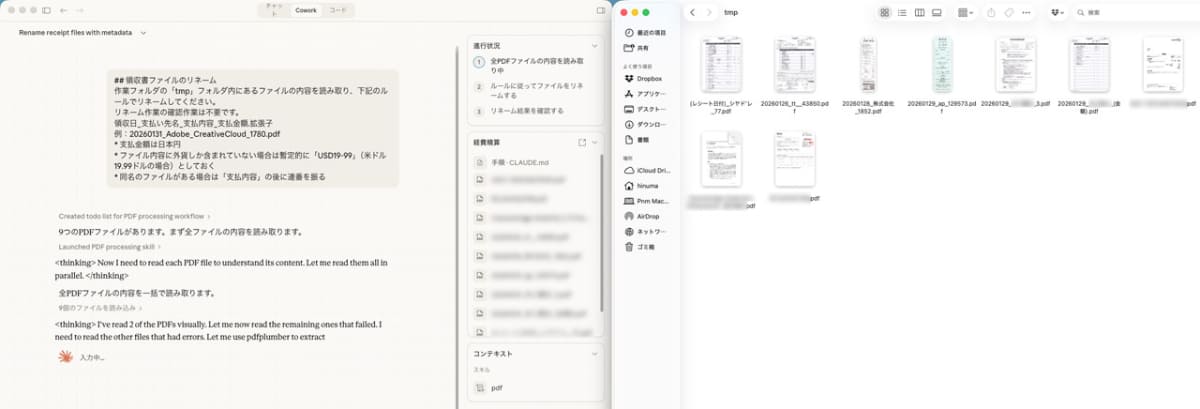Open the Finder more actions menu
This screenshot has width=1200, height=409.
point(1027,12)
